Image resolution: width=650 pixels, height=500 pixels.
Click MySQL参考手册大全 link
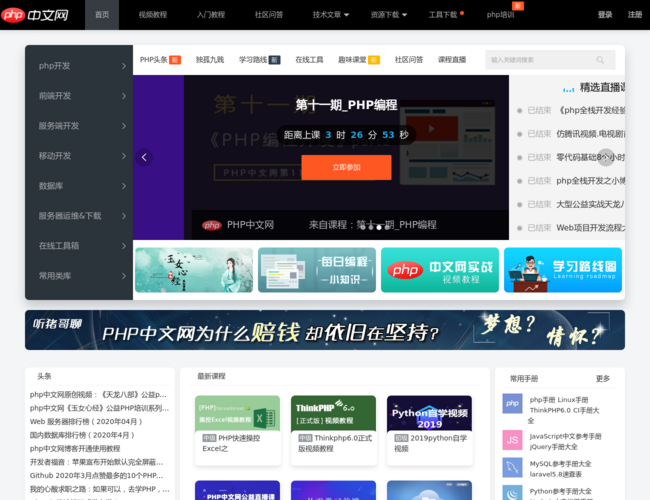[560, 464]
